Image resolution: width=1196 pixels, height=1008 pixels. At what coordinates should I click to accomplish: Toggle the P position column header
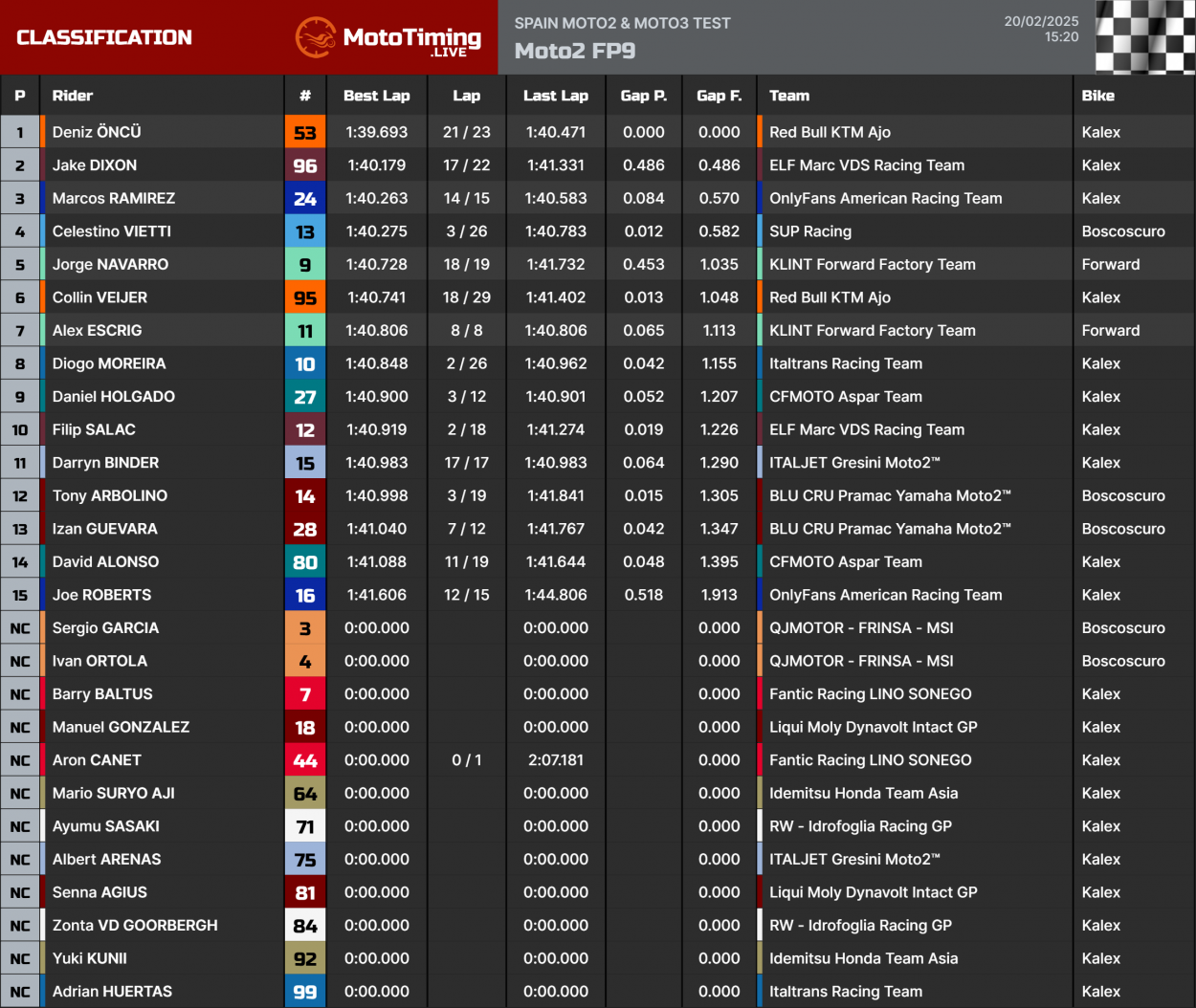[20, 95]
